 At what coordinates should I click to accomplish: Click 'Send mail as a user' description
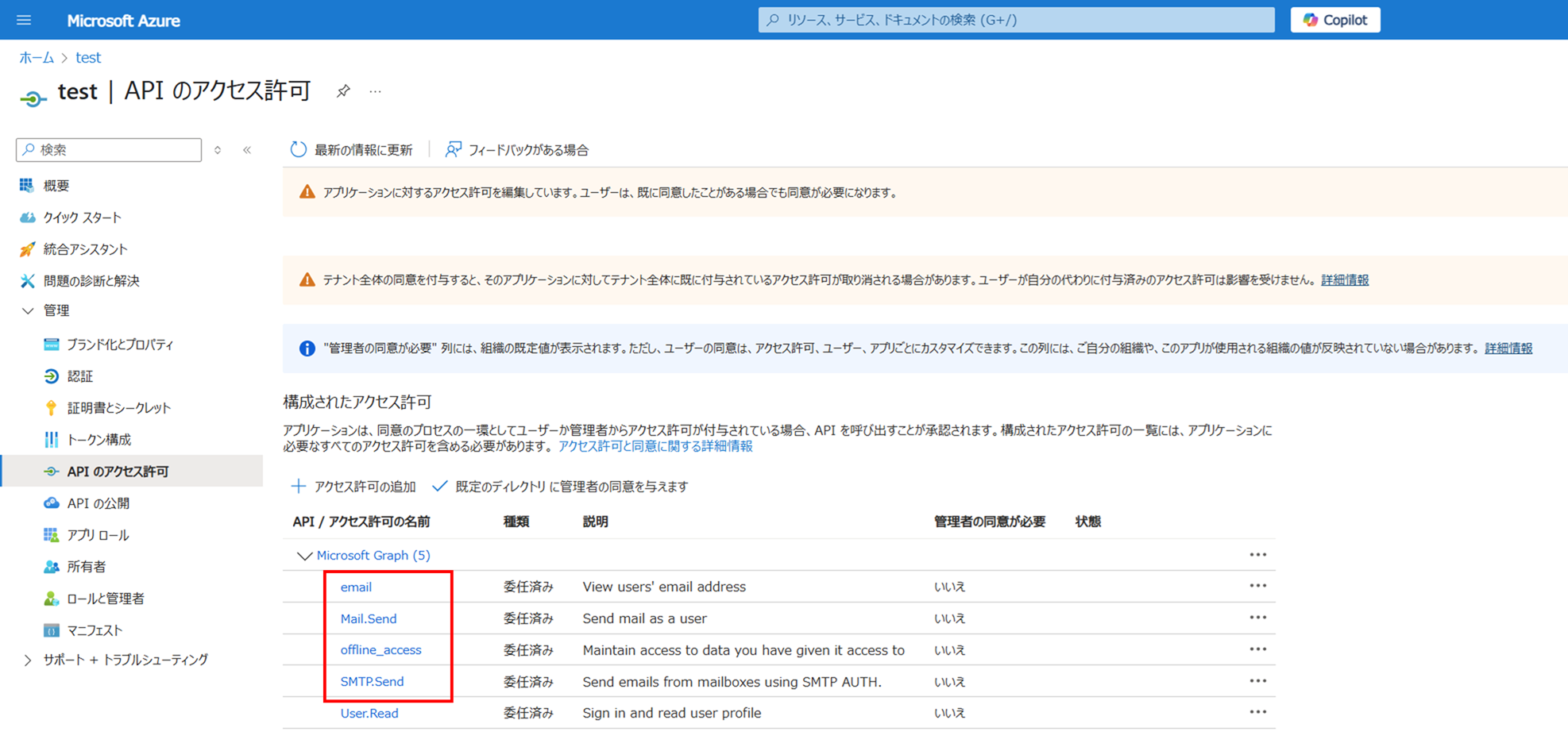[x=644, y=618]
